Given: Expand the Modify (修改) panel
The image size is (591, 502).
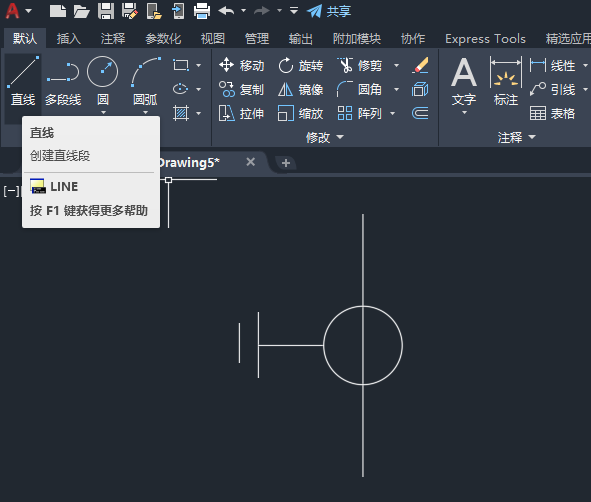Looking at the screenshot, I should (x=325, y=137).
